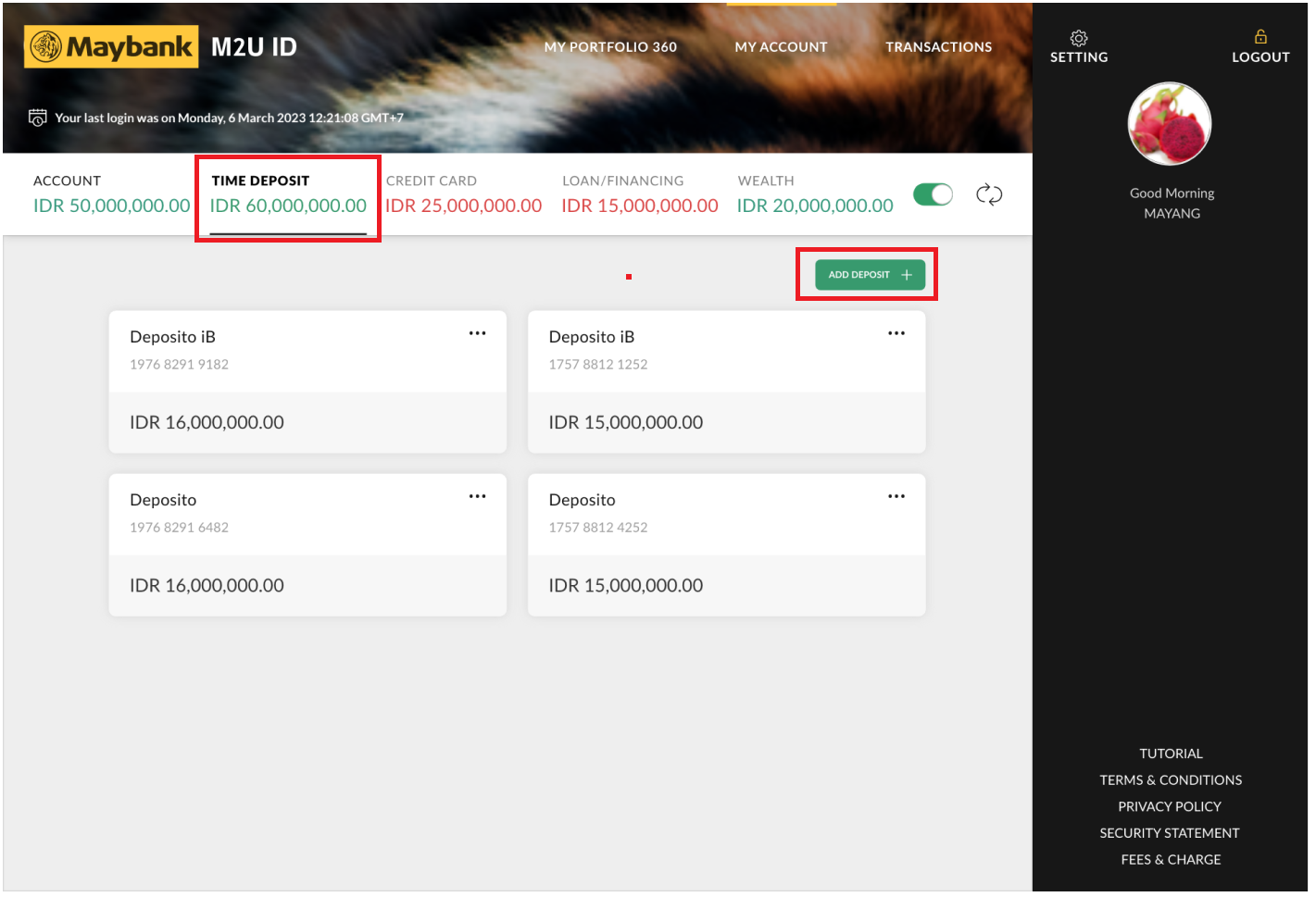The width and height of the screenshot is (1316, 897).
Task: Click the last login calendar icon
Action: [x=38, y=118]
